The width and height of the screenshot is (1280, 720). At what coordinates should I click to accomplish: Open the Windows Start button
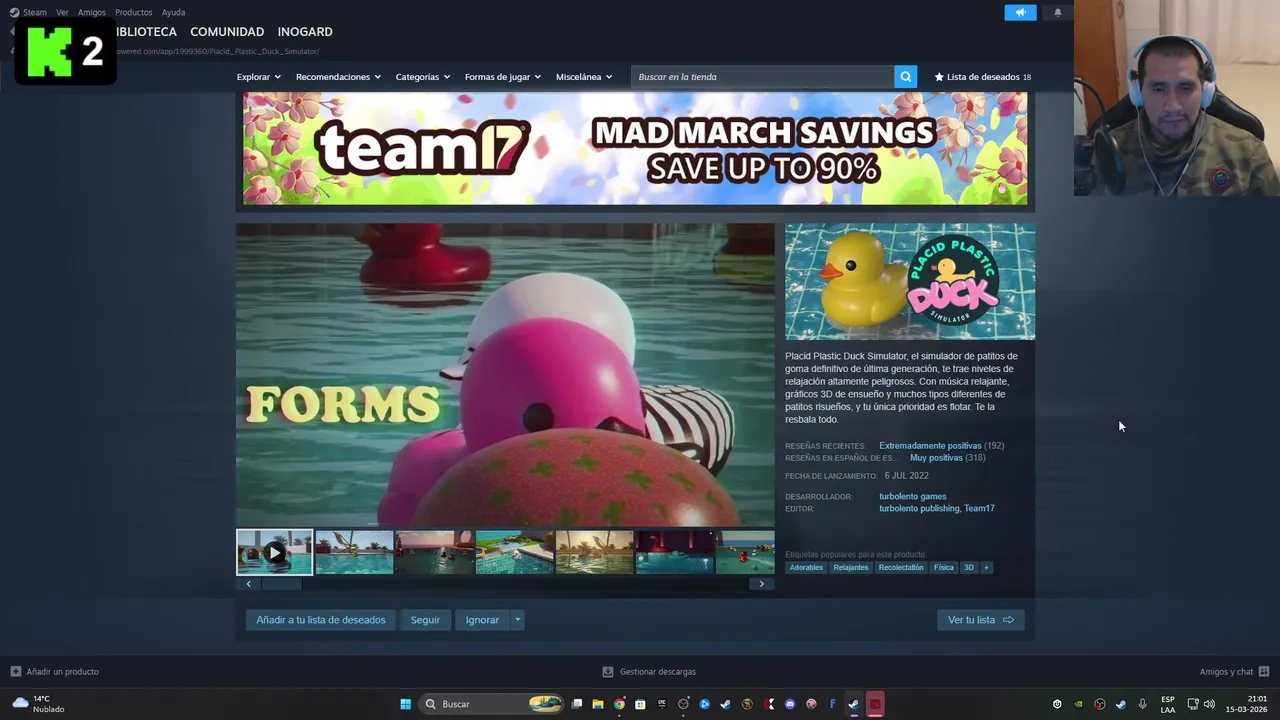405,704
